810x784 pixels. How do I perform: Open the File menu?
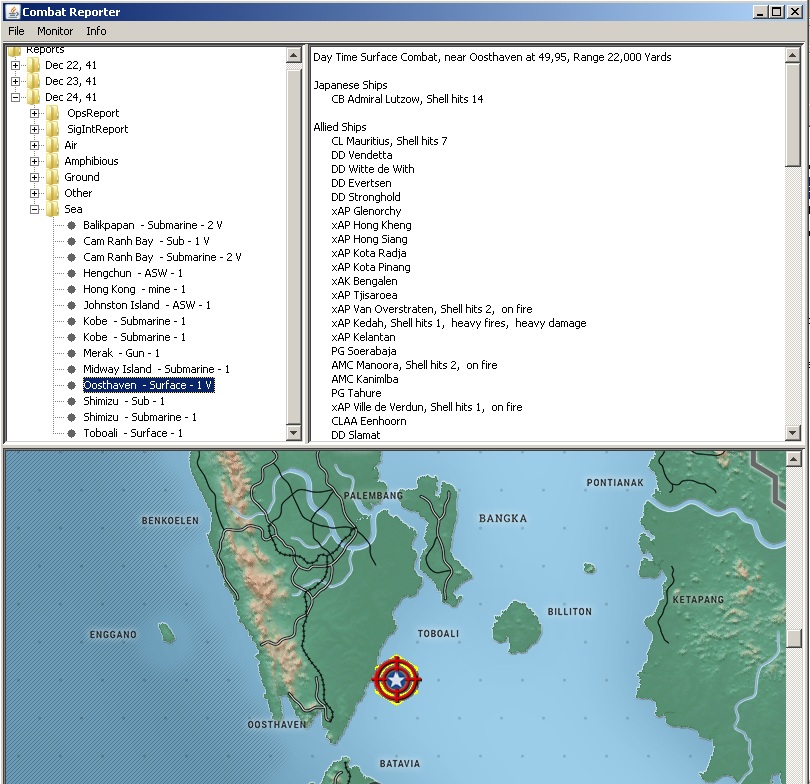click(16, 31)
